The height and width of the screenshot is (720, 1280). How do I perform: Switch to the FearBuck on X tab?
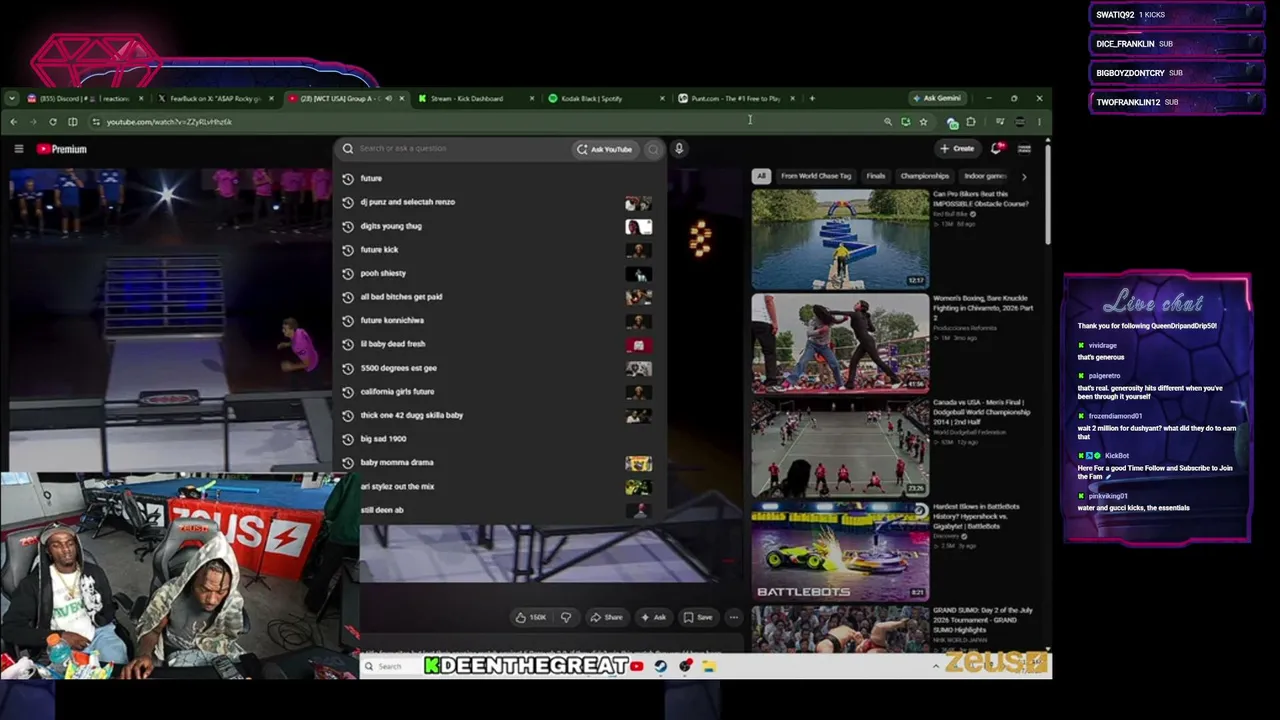pos(216,99)
